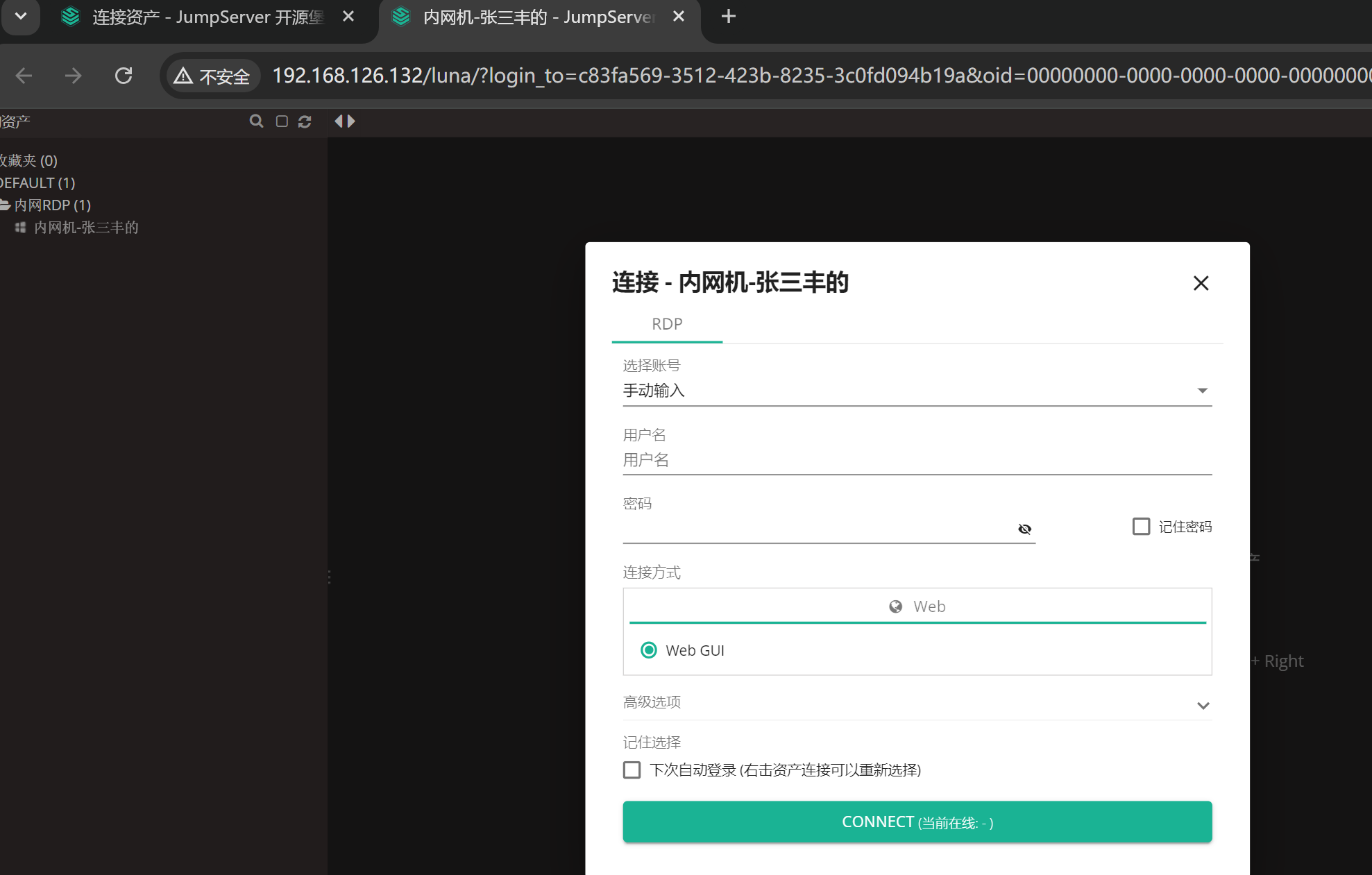Viewport: 1372px width, 875px height.
Task: Enable 下次自动登录 checkbox
Action: point(632,770)
